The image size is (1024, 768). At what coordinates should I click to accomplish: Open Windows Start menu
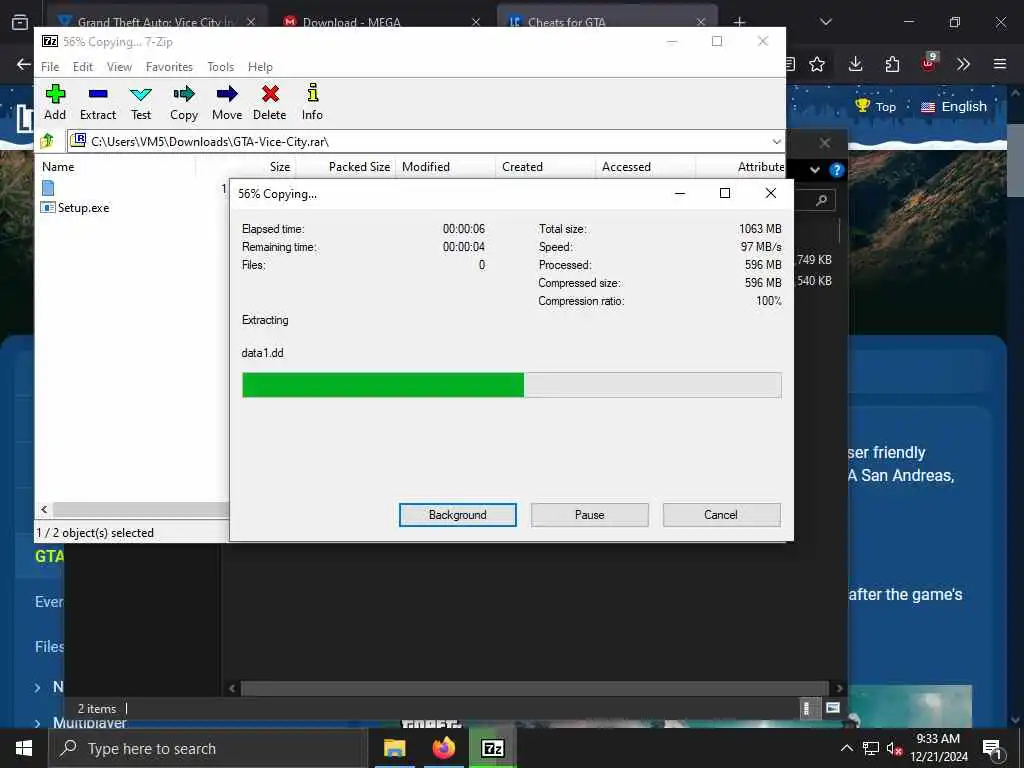[24, 748]
